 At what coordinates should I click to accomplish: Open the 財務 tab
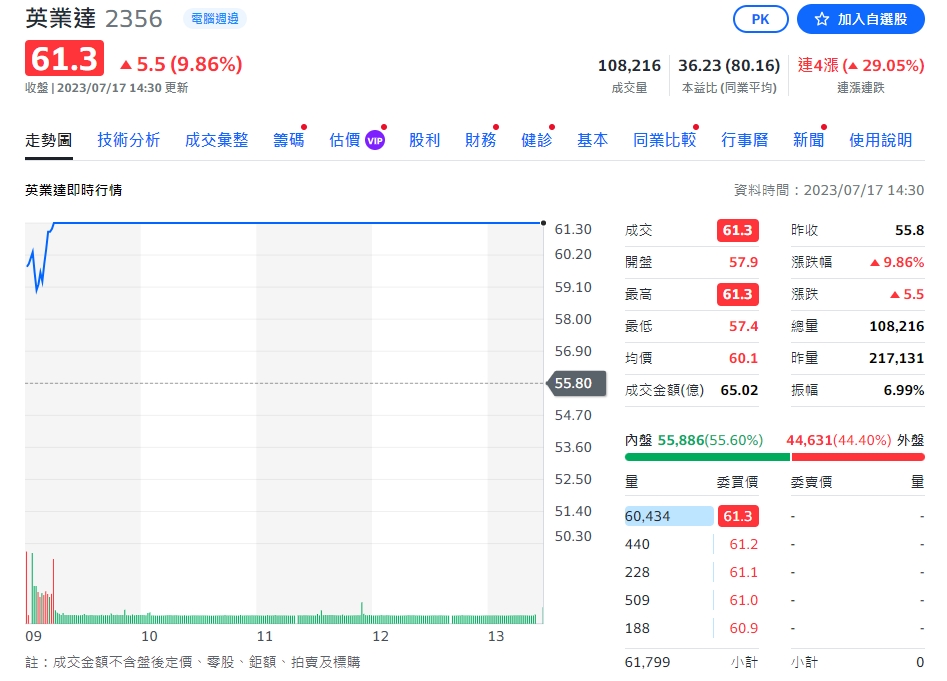pos(480,140)
